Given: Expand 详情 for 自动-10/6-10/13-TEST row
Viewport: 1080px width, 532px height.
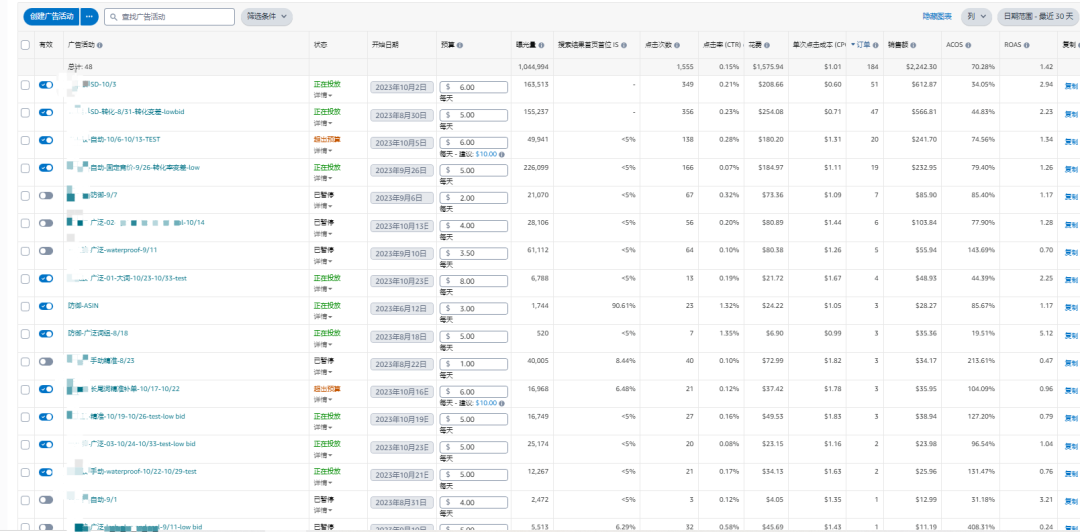Looking at the screenshot, I should pos(323,150).
